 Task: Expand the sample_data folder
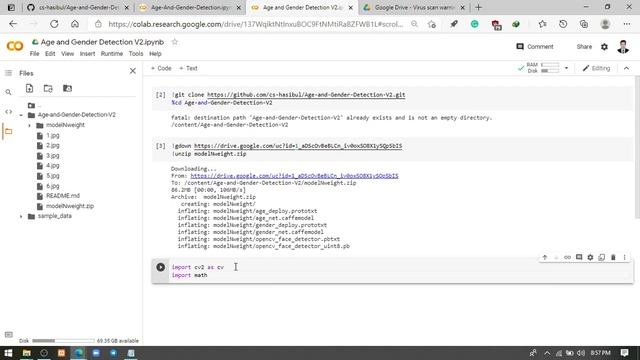pyautogui.click(x=21, y=216)
